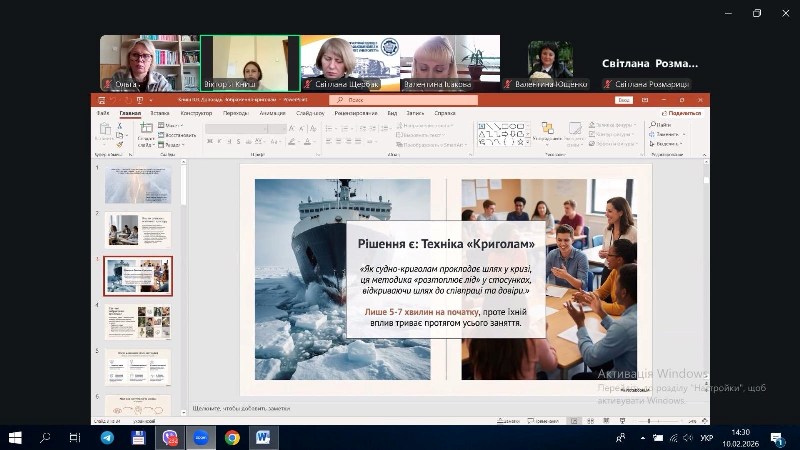Open Zoom app in the taskbar
This screenshot has width=800, height=450.
point(201,438)
